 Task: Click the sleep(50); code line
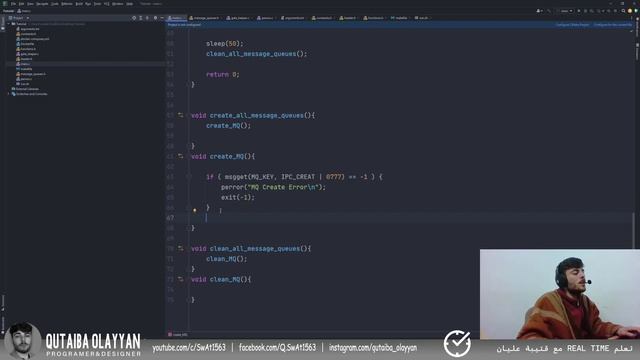224,44
